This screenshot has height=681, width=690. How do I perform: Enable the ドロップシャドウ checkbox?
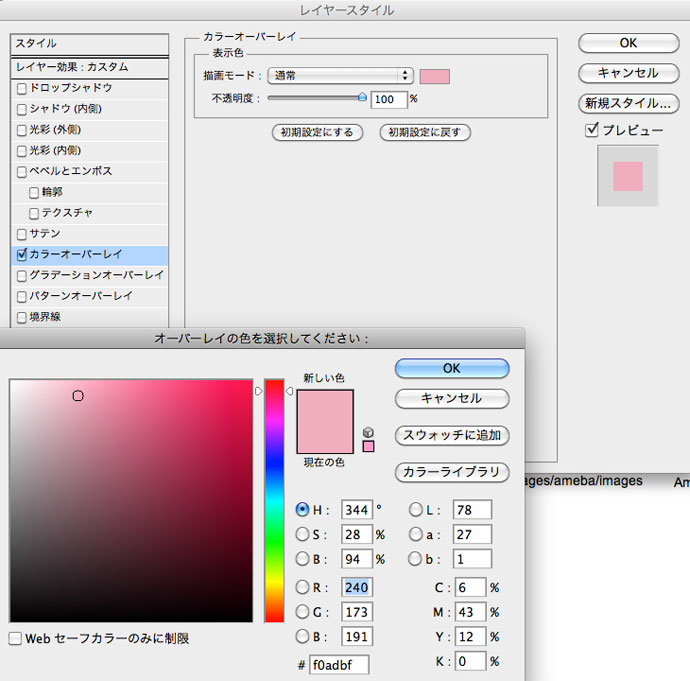[x=22, y=88]
